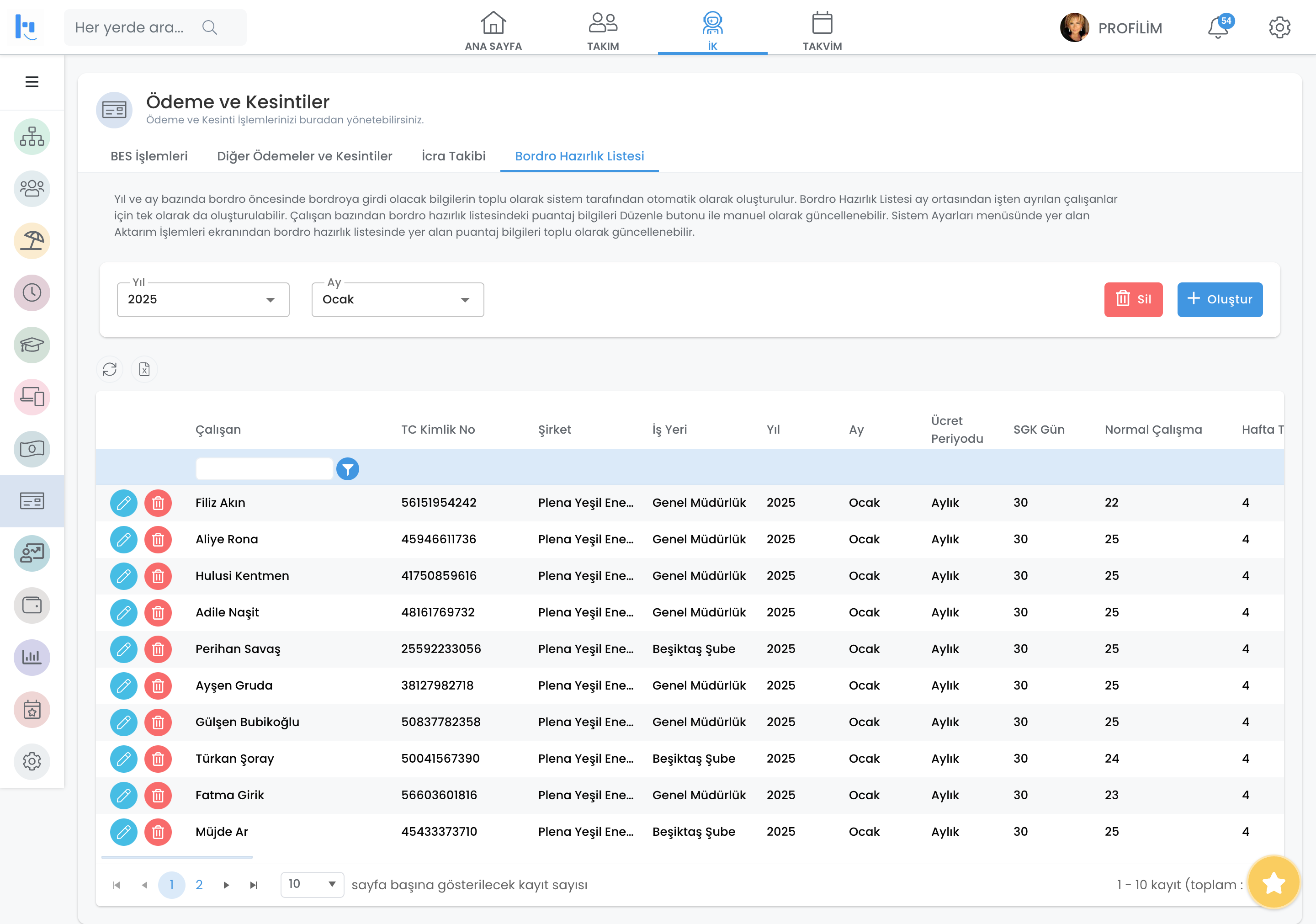Open the Ay Ocak dropdown
Viewport: 1316px width, 924px height.
[x=397, y=300]
